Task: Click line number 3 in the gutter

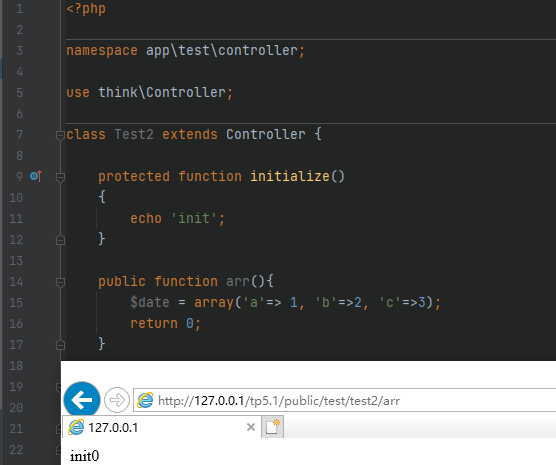Action: tap(19, 50)
